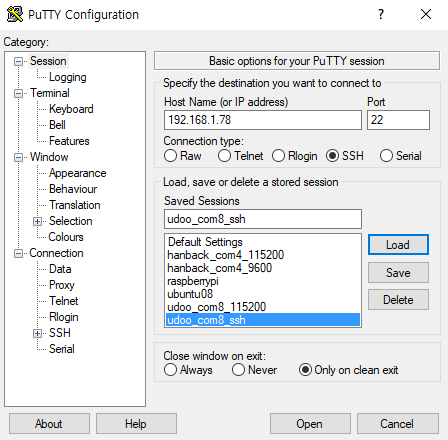
Task: Open the Translation settings category
Action: pos(75,205)
